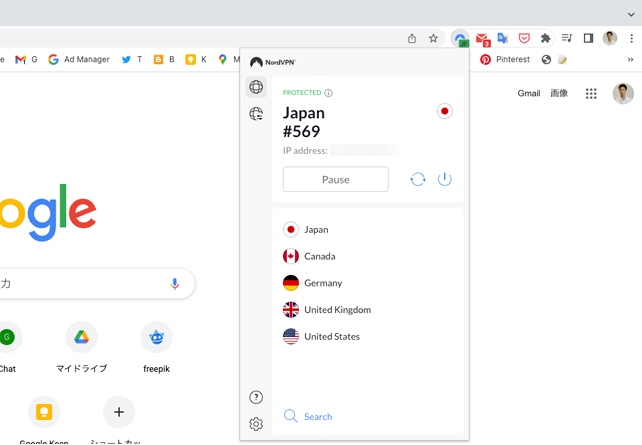This screenshot has width=642, height=445.
Task: Disconnect VPN using the power icon
Action: point(445,179)
